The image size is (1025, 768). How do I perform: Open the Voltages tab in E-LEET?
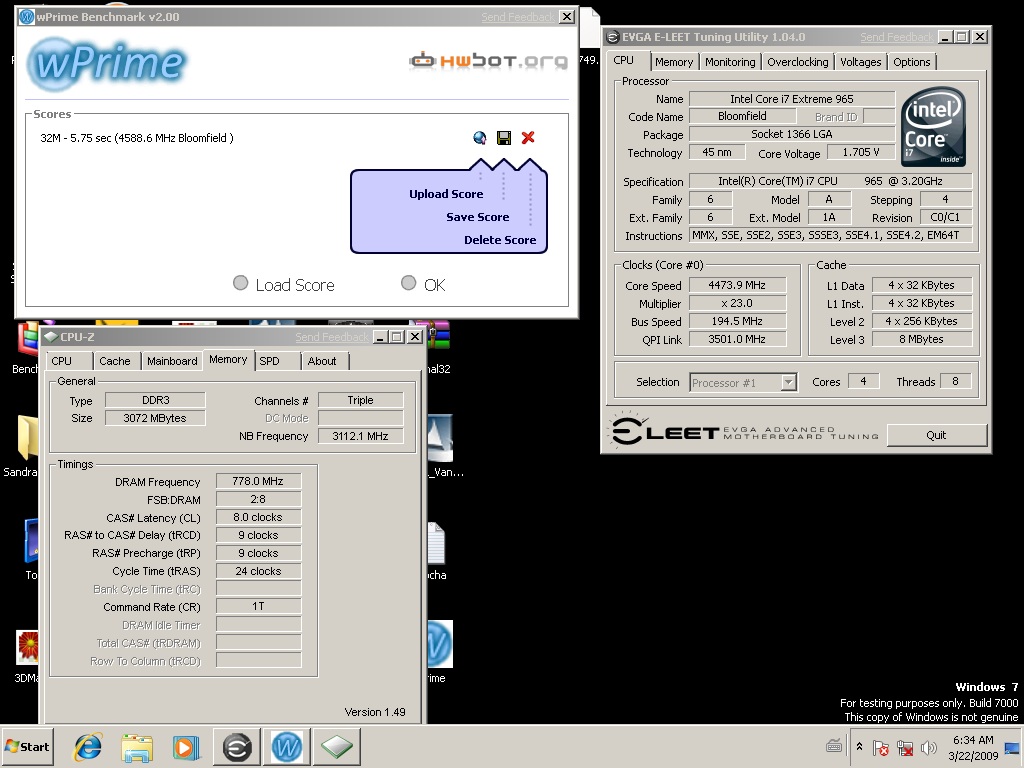click(x=860, y=61)
